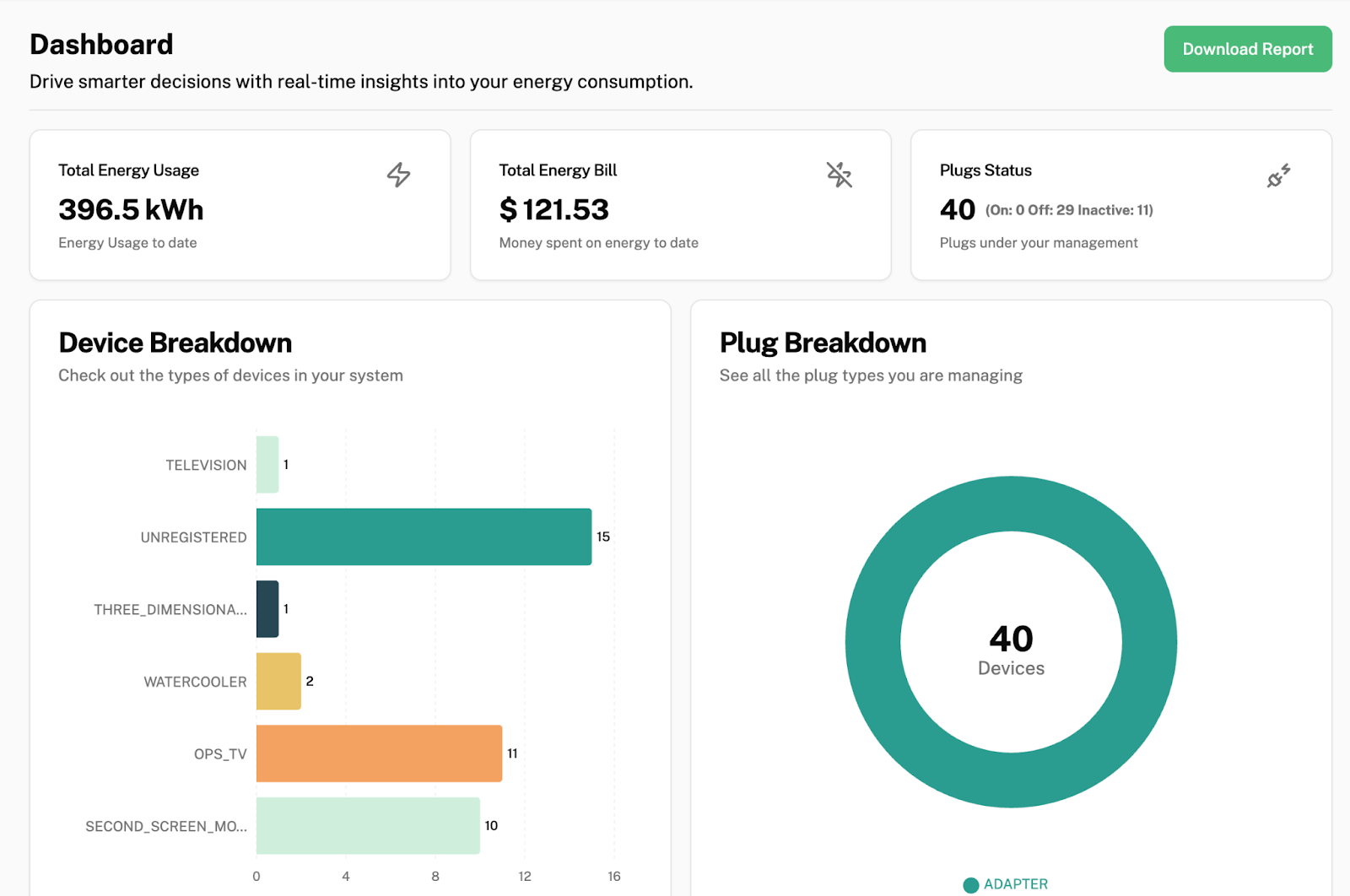Click the TELEVISION bar with value 1
The image size is (1350, 896).
click(267, 464)
